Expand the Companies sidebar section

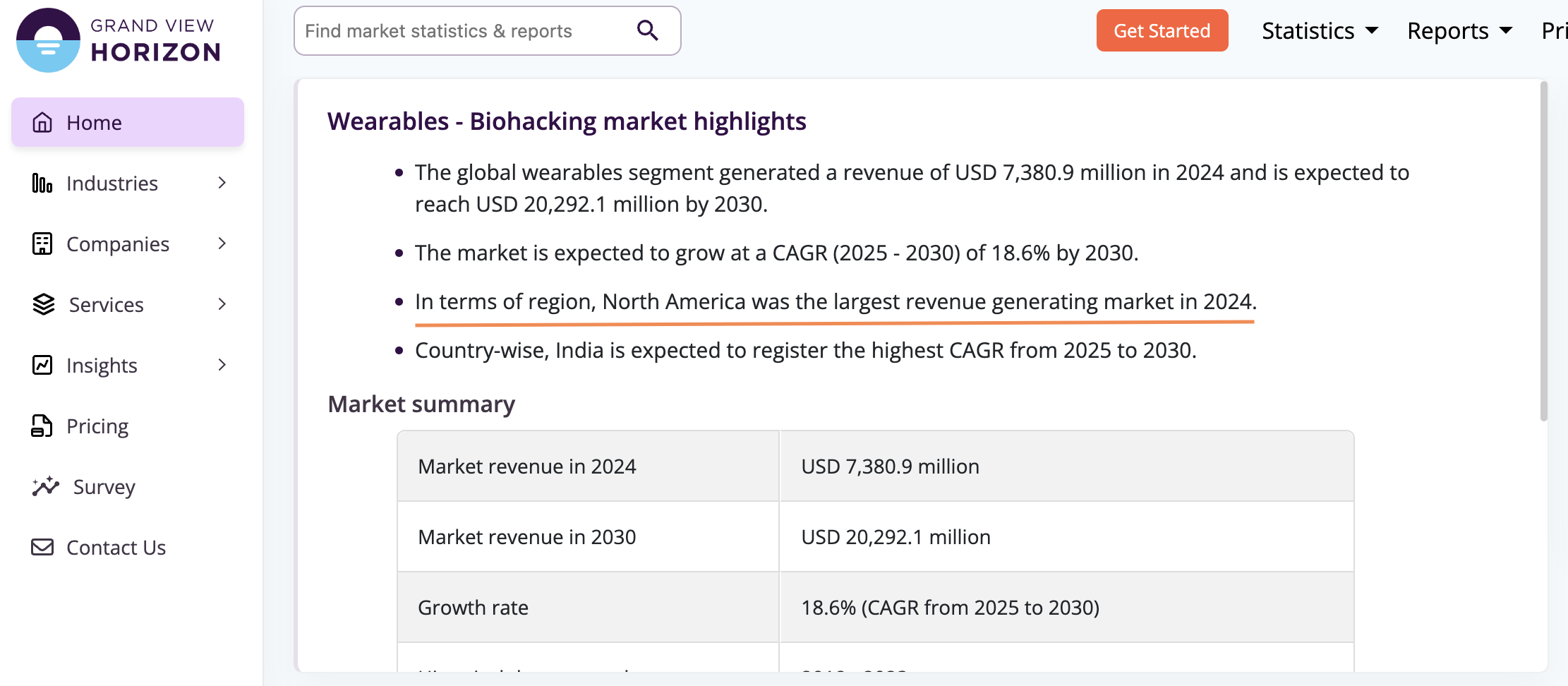click(222, 243)
